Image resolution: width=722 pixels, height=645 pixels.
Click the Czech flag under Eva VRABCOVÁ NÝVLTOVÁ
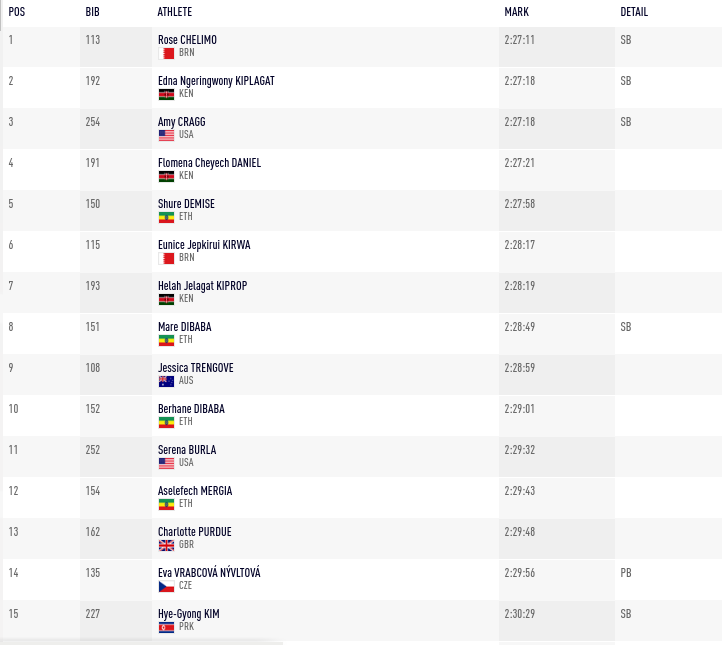[166, 586]
